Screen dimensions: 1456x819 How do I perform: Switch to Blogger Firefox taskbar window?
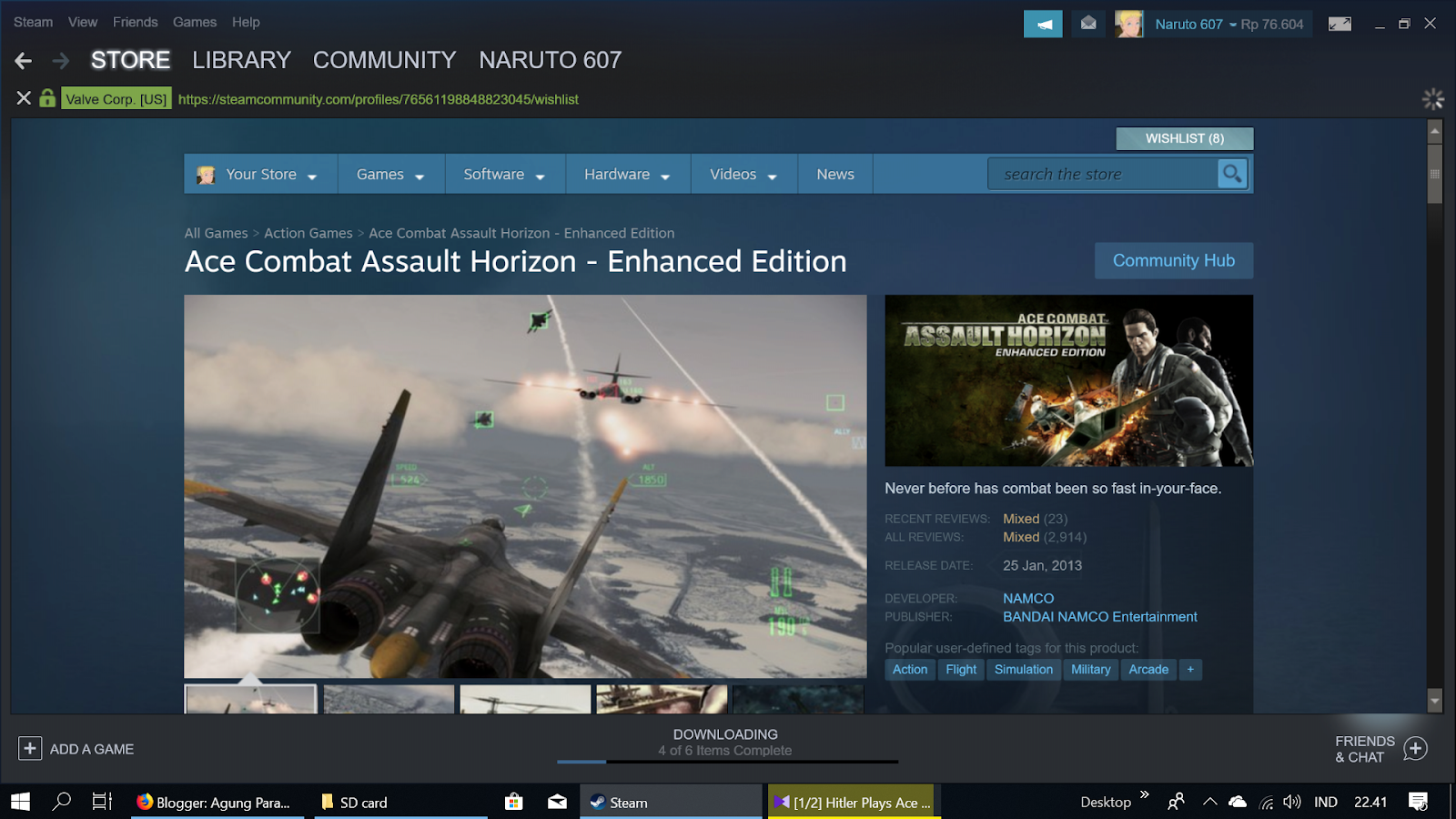(217, 802)
